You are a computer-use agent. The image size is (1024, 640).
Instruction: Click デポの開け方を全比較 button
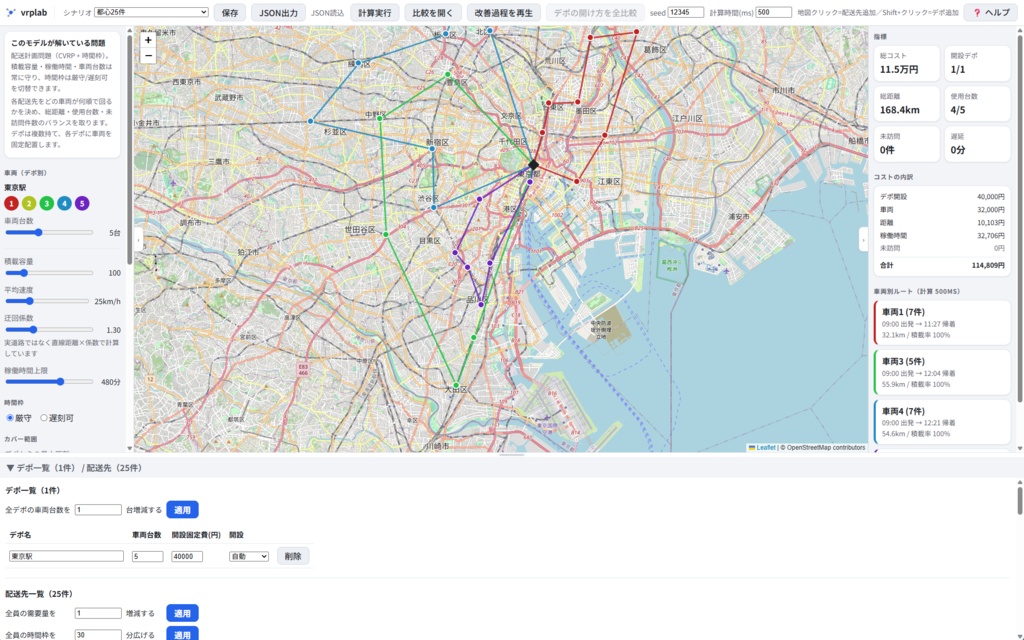coord(595,12)
